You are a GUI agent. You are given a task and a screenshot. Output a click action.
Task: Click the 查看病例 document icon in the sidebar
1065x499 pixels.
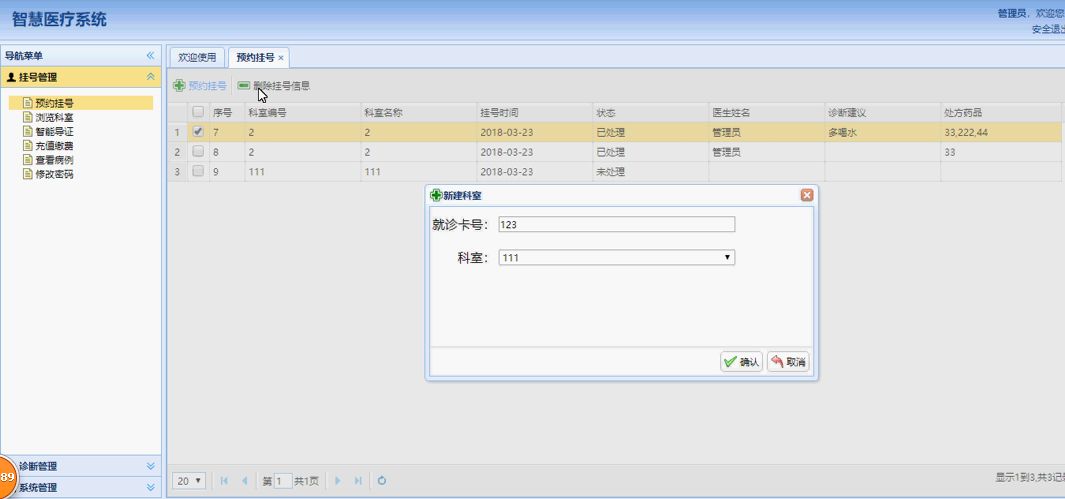pos(28,160)
